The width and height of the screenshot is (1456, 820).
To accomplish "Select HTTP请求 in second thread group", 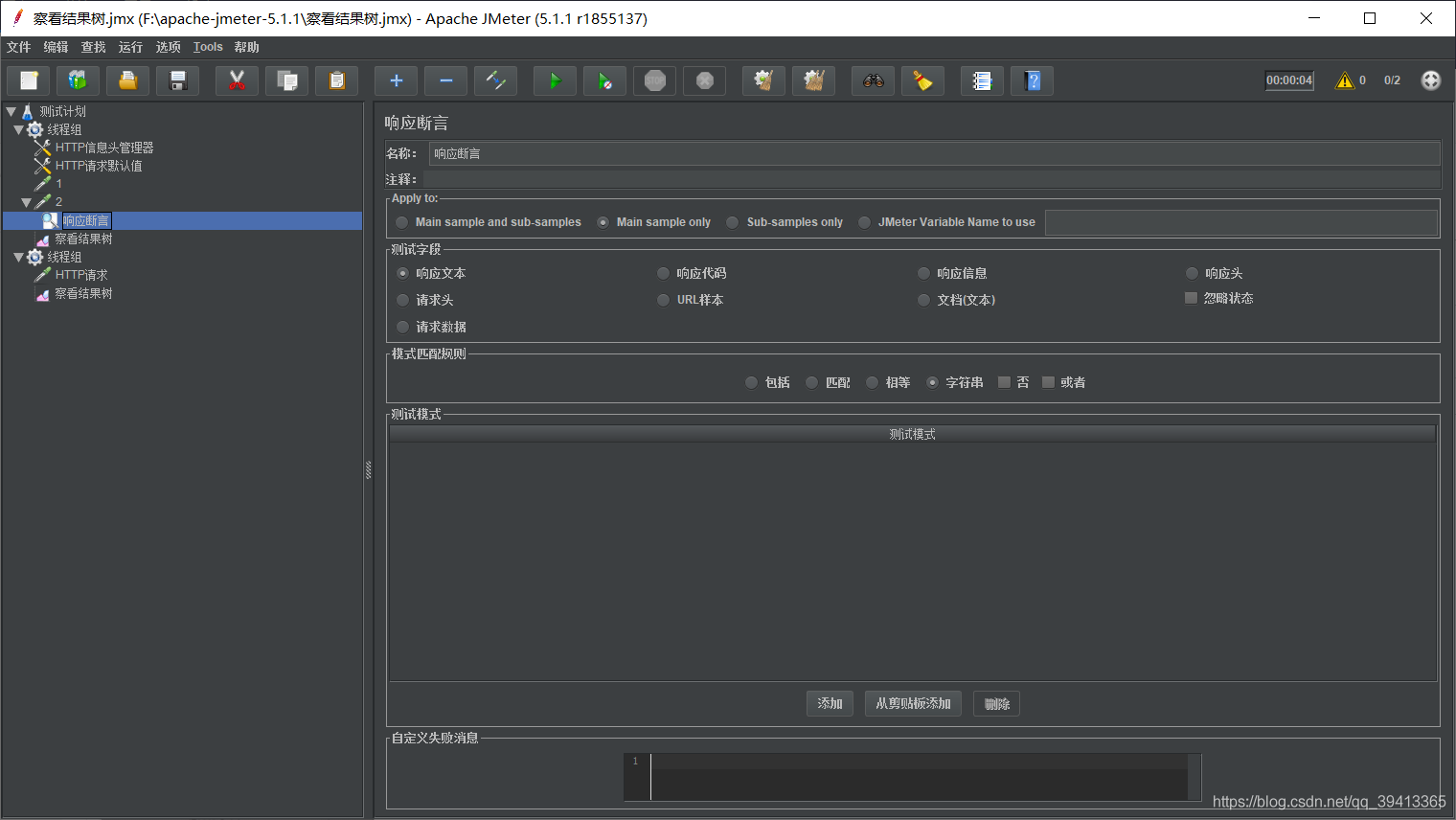I will tap(81, 275).
